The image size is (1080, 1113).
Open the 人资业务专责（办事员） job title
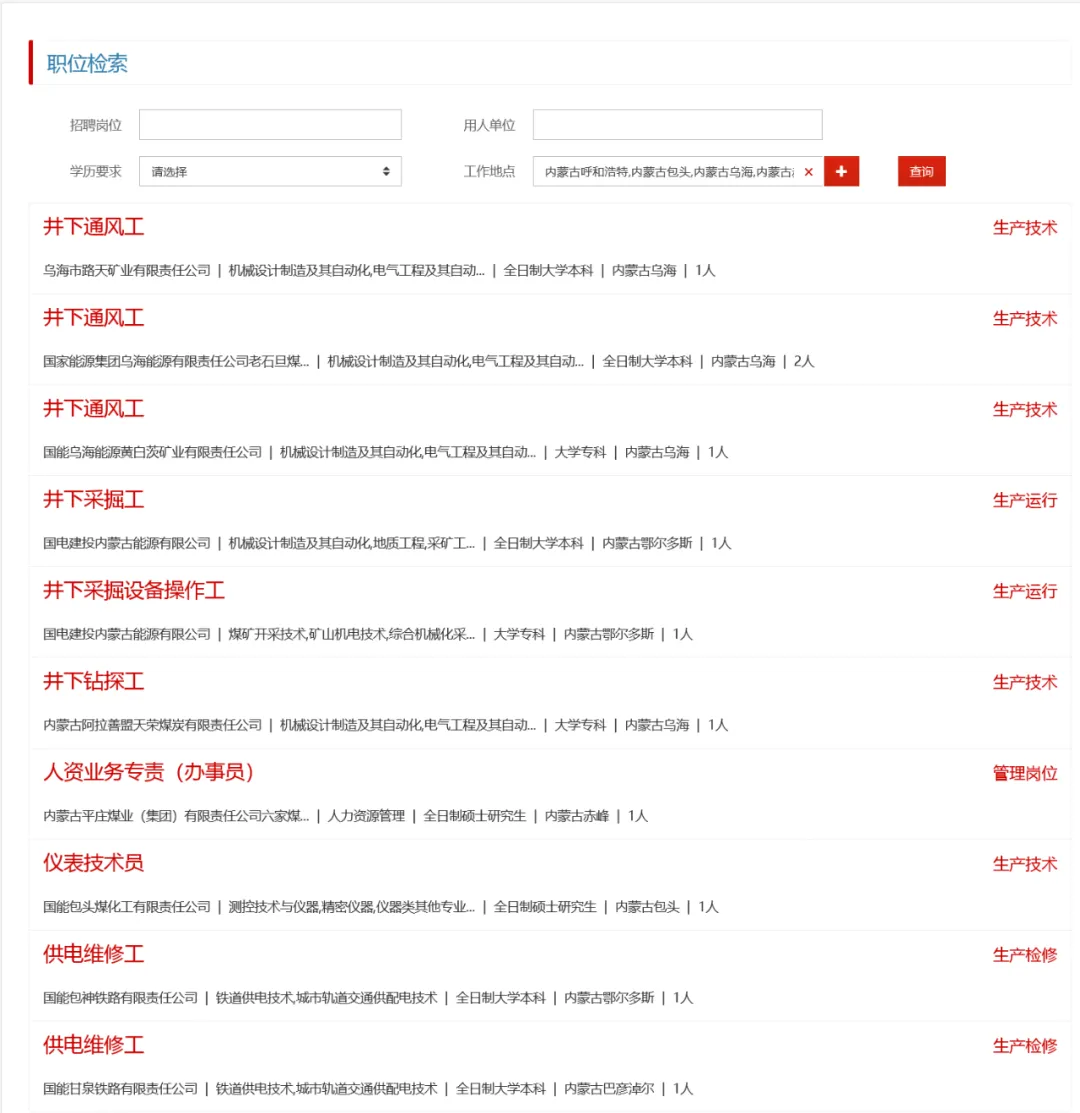149,772
